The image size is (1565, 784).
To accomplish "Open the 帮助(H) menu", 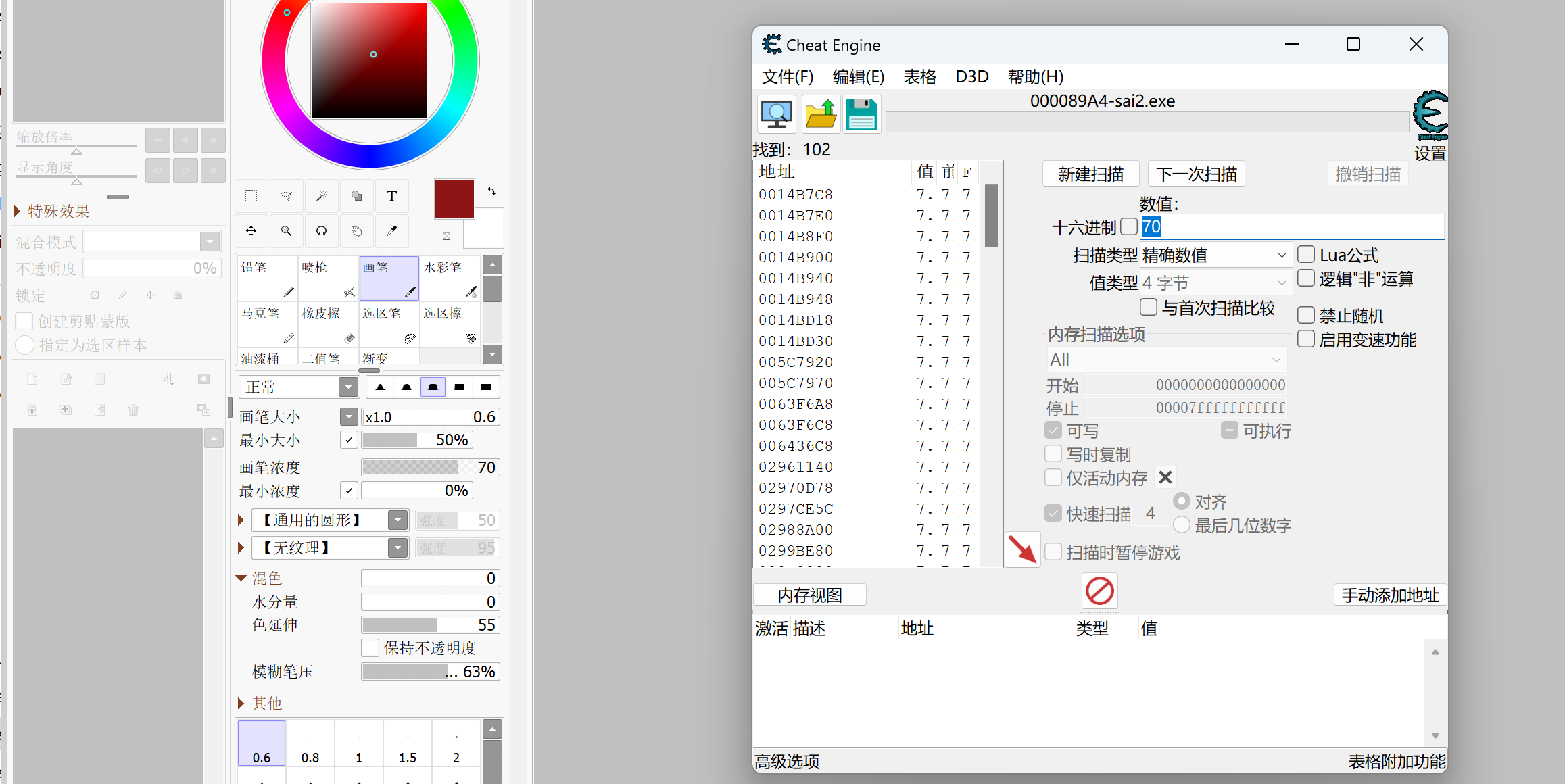I will [x=1035, y=77].
